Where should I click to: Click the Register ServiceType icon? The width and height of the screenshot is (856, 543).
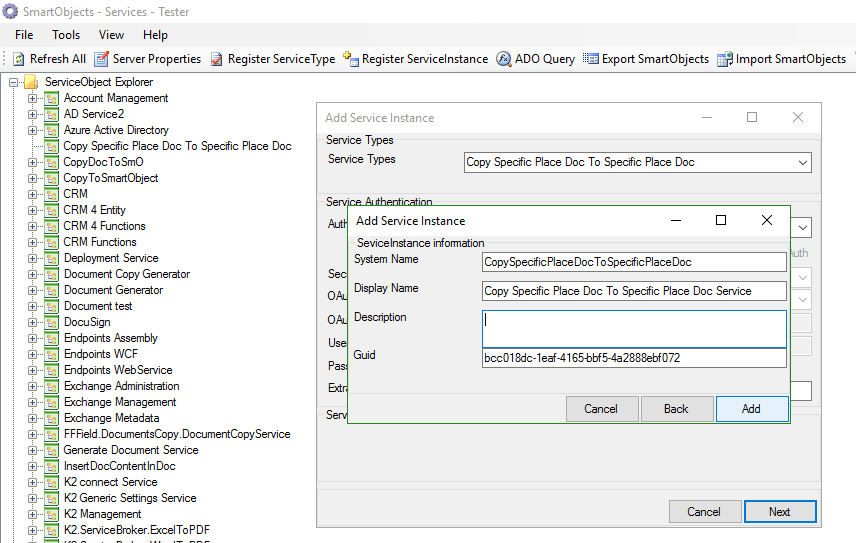(x=217, y=59)
